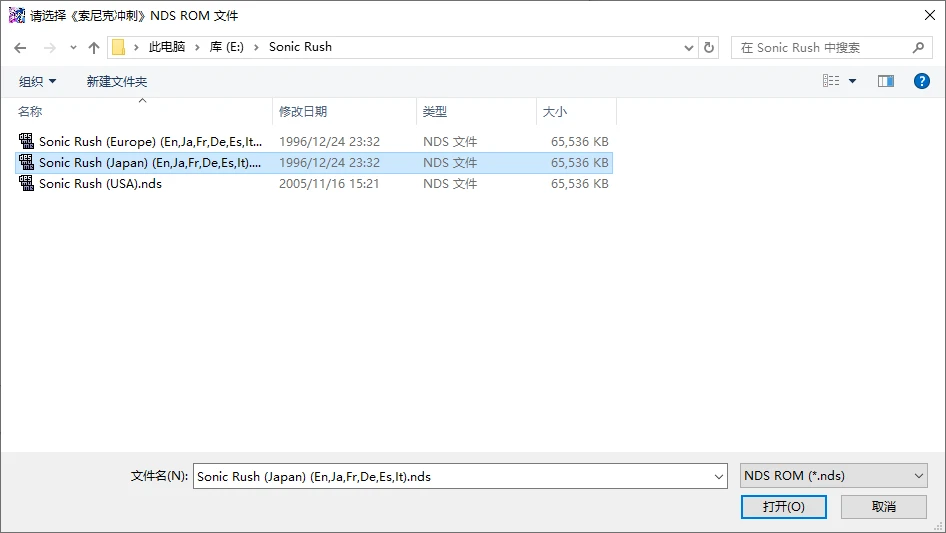Viewport: 946px width, 533px height.
Task: Sort by 修改日期 column header
Action: (344, 112)
